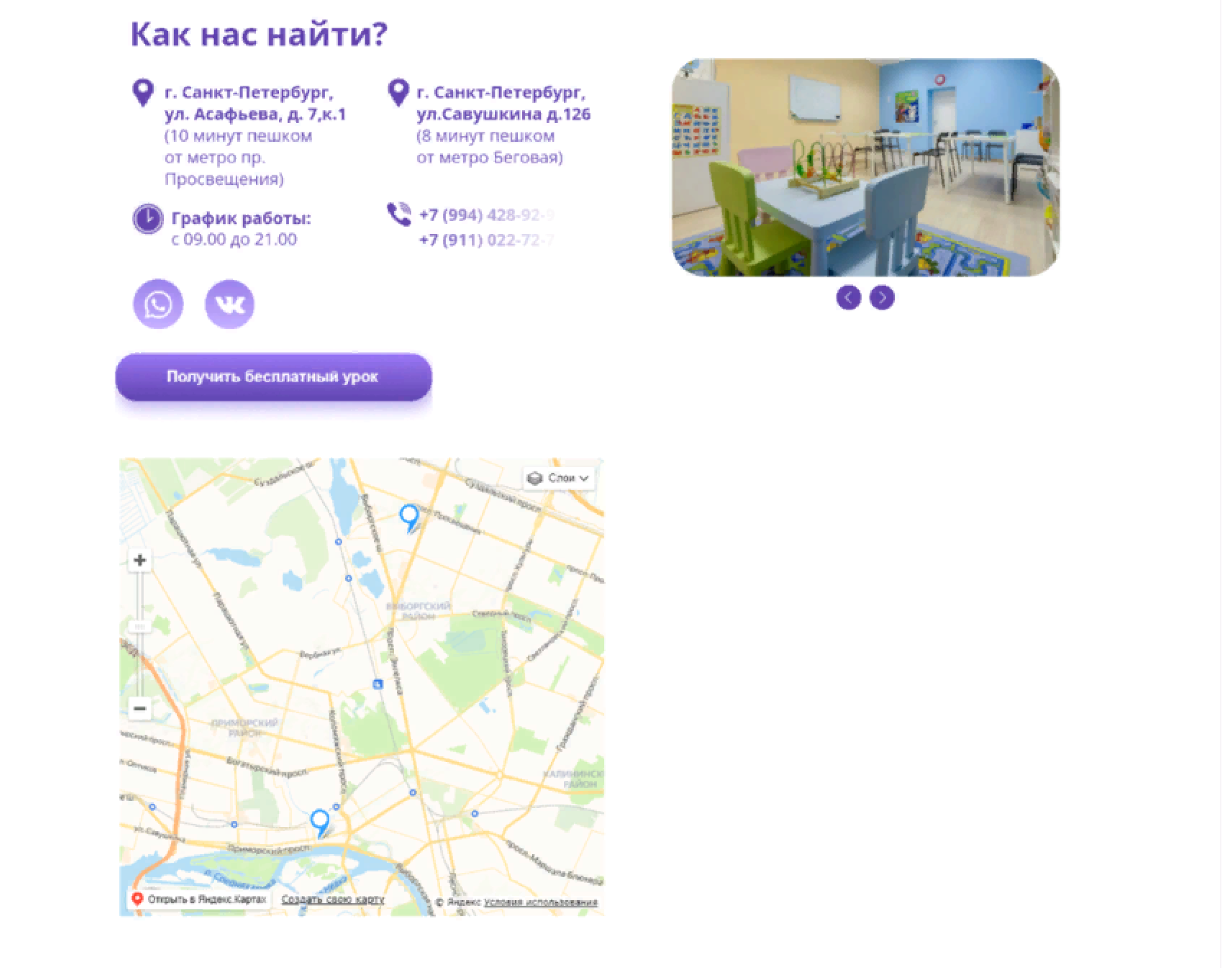1223x980 pixels.
Task: Call the +7 (911) phone number
Action: (x=487, y=240)
